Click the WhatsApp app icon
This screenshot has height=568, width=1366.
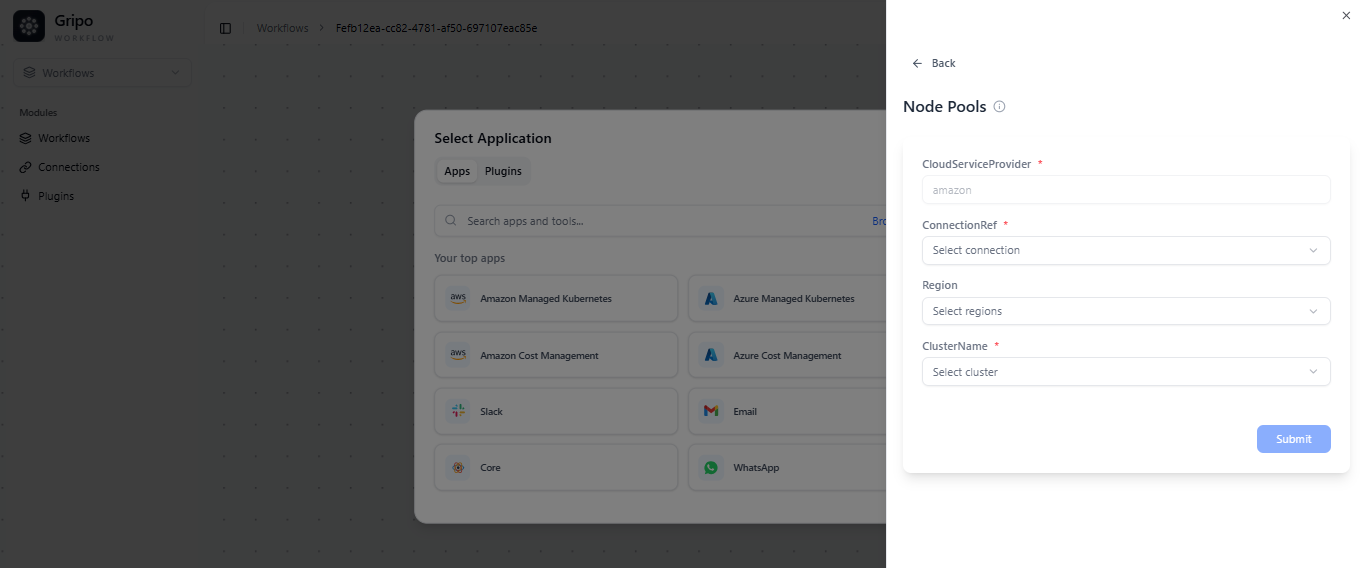[x=711, y=467]
